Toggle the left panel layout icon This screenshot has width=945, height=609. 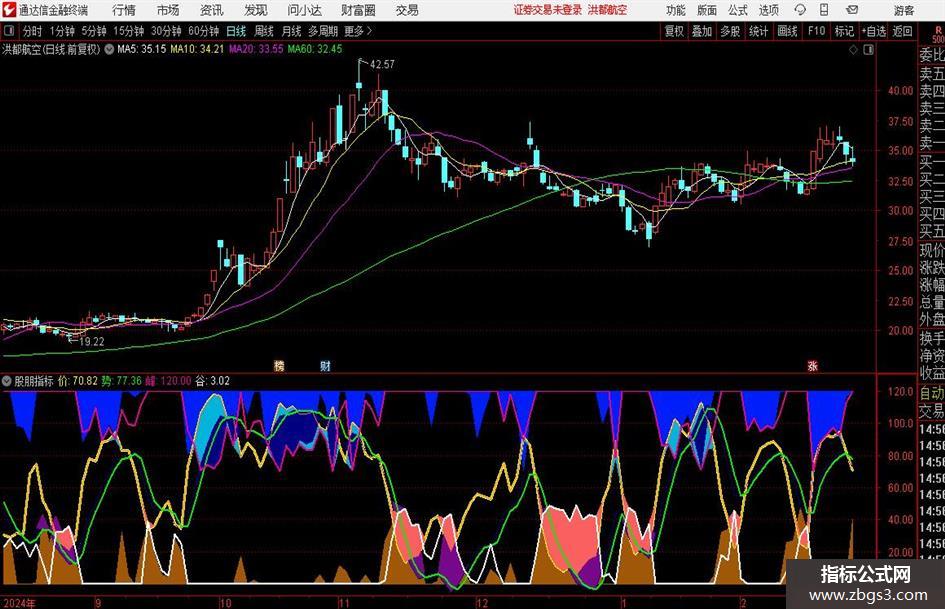(x=8, y=31)
